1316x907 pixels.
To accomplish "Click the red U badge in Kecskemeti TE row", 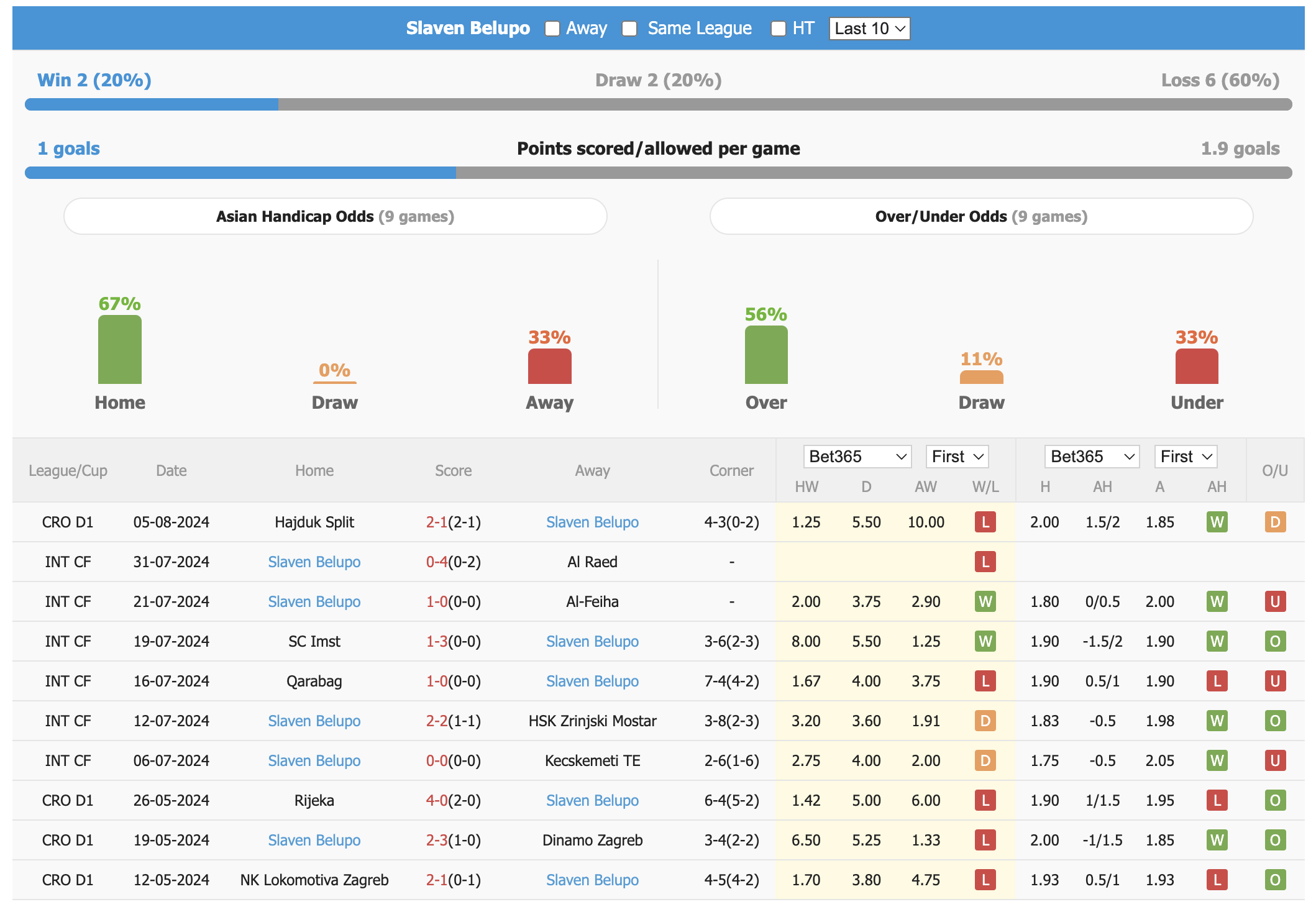I will (x=1275, y=760).
